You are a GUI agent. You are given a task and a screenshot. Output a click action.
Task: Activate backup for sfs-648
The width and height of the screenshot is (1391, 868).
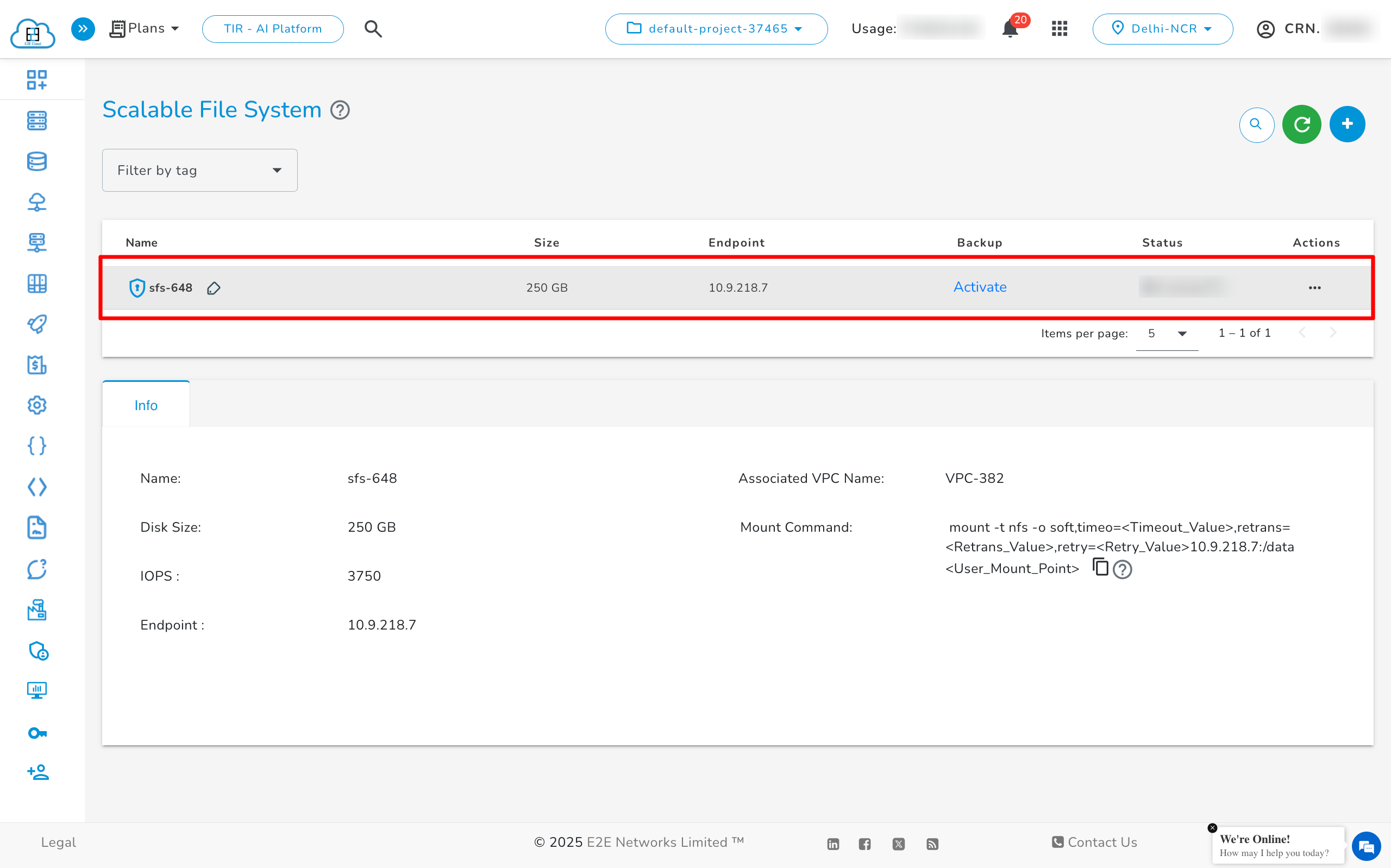(979, 287)
